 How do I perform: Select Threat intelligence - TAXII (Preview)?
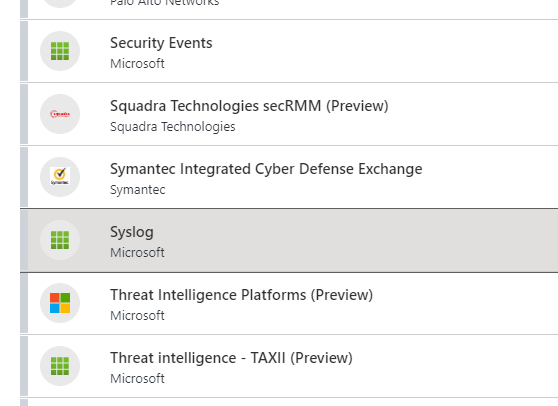(231, 358)
